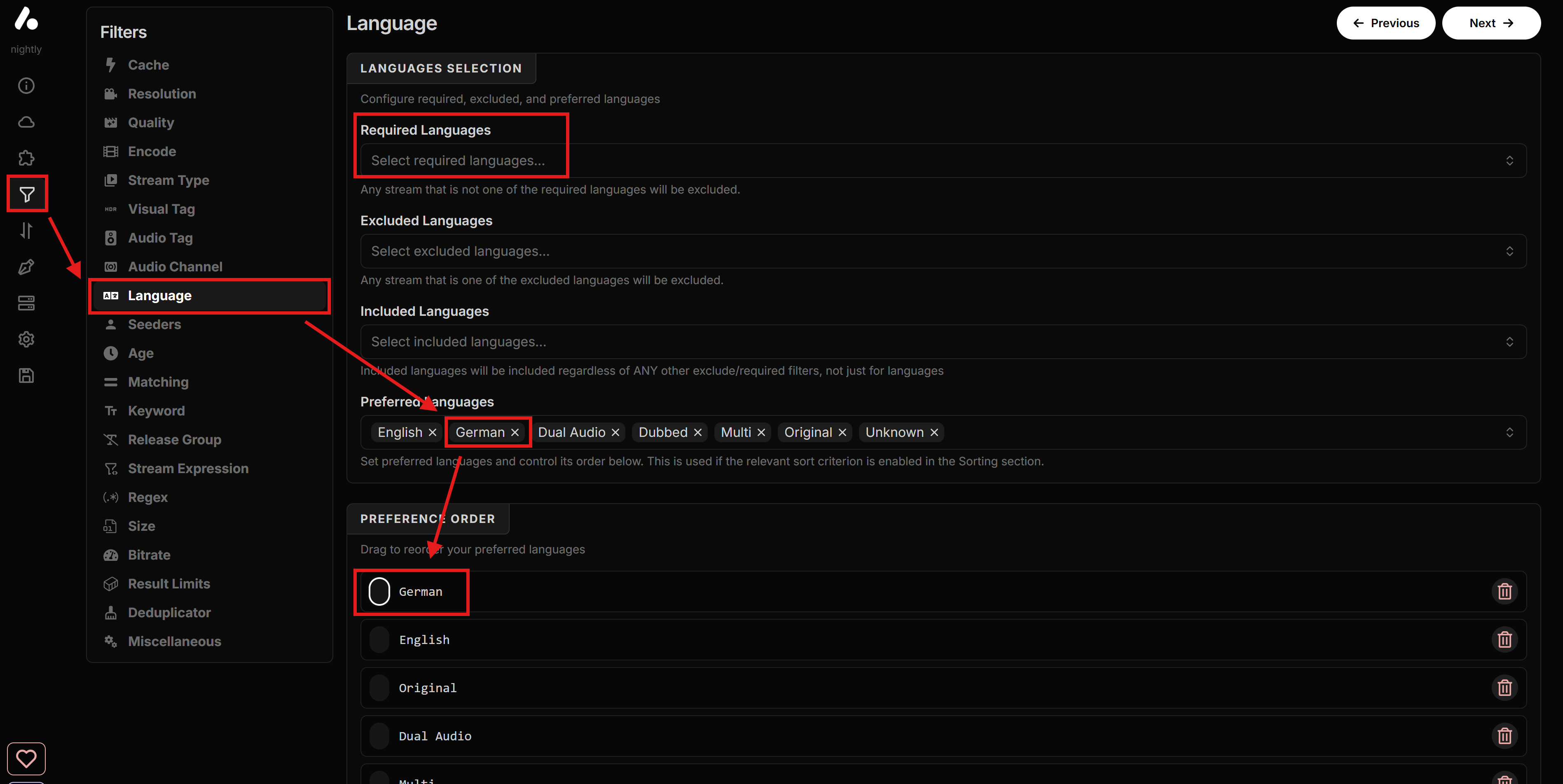The height and width of the screenshot is (784, 1563).
Task: Click trash icon for Original language
Action: [1504, 688]
